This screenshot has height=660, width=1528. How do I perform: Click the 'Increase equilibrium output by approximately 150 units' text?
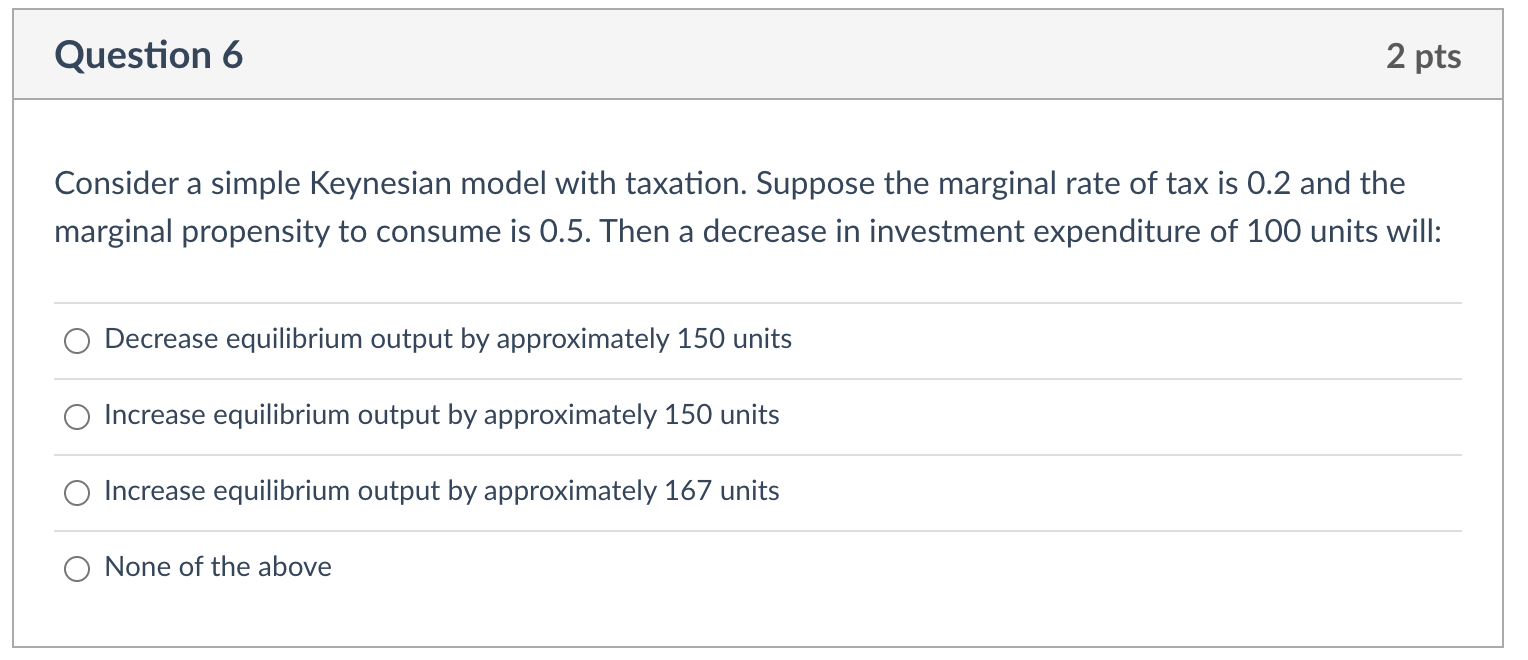point(441,415)
